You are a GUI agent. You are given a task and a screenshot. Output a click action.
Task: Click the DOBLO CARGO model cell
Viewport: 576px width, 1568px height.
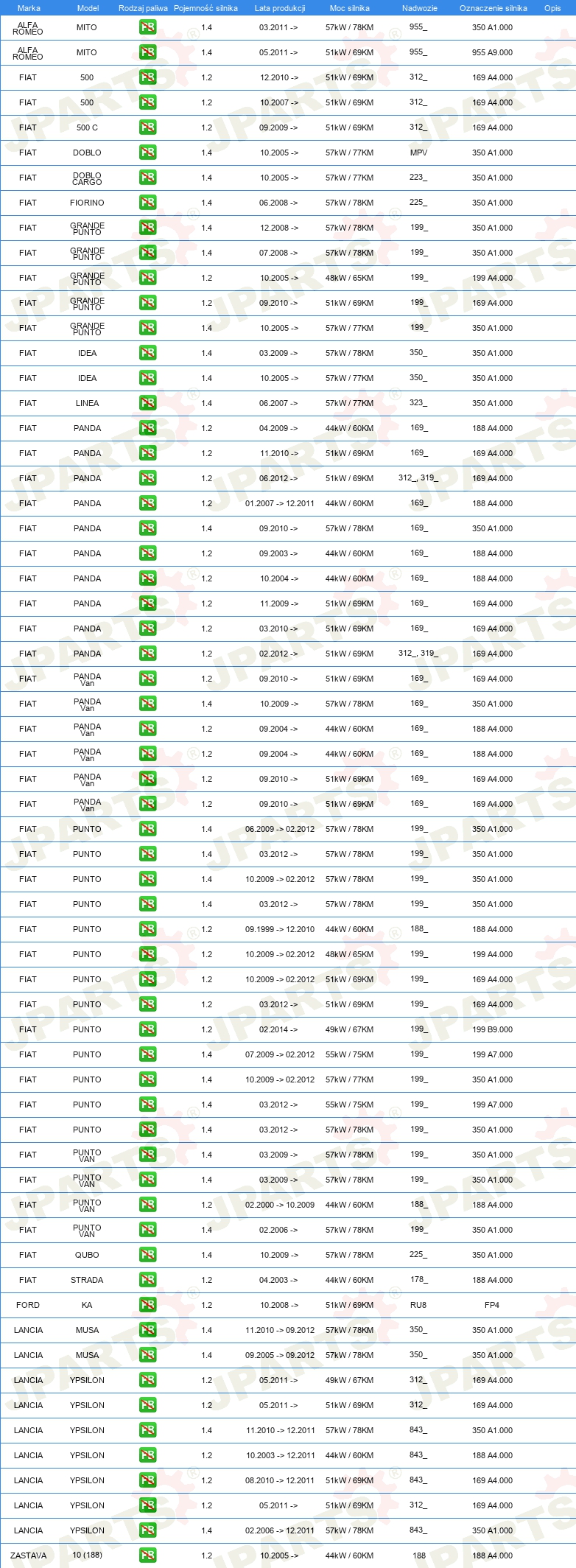[x=87, y=178]
